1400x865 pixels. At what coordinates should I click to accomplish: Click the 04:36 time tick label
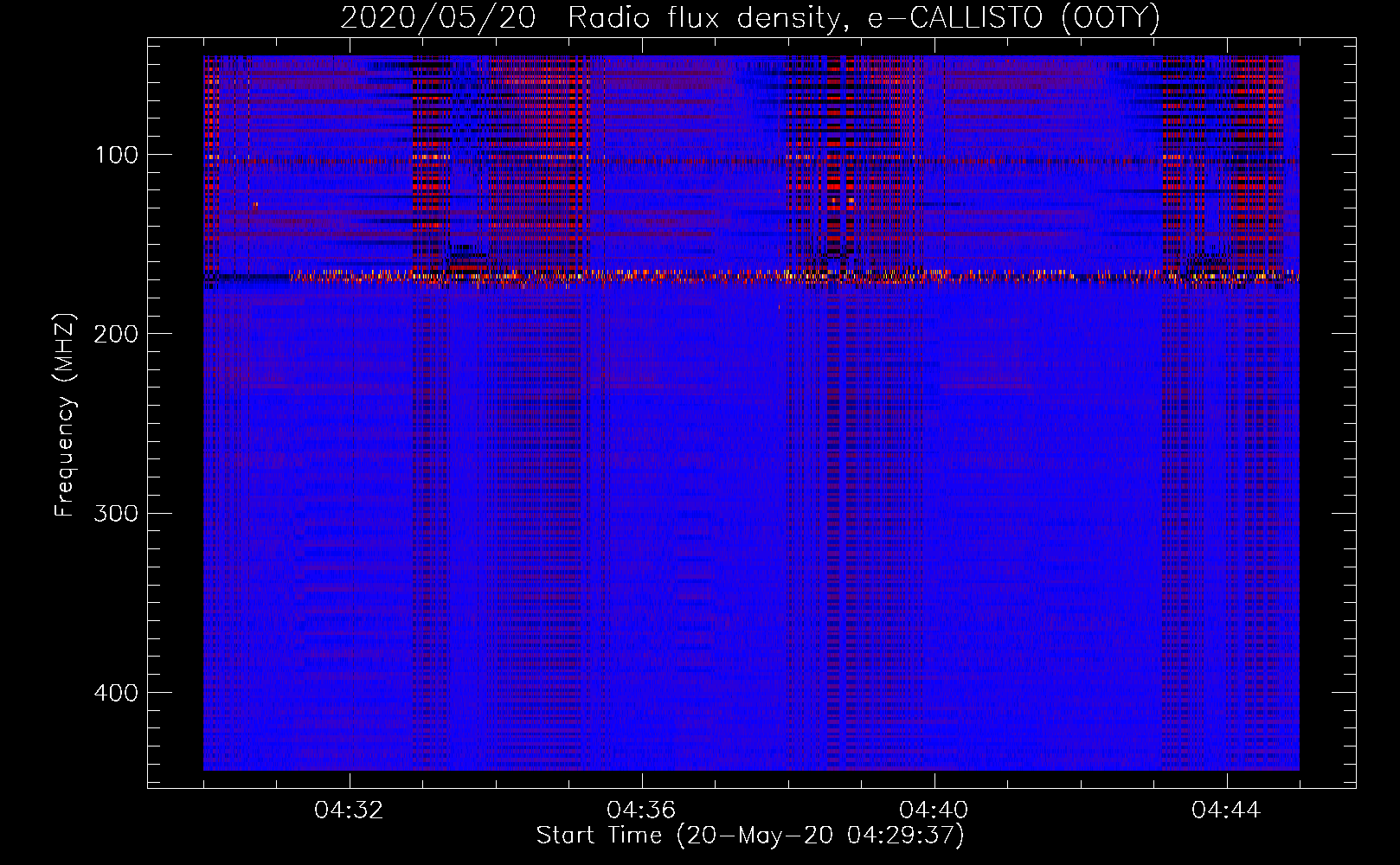coord(641,811)
